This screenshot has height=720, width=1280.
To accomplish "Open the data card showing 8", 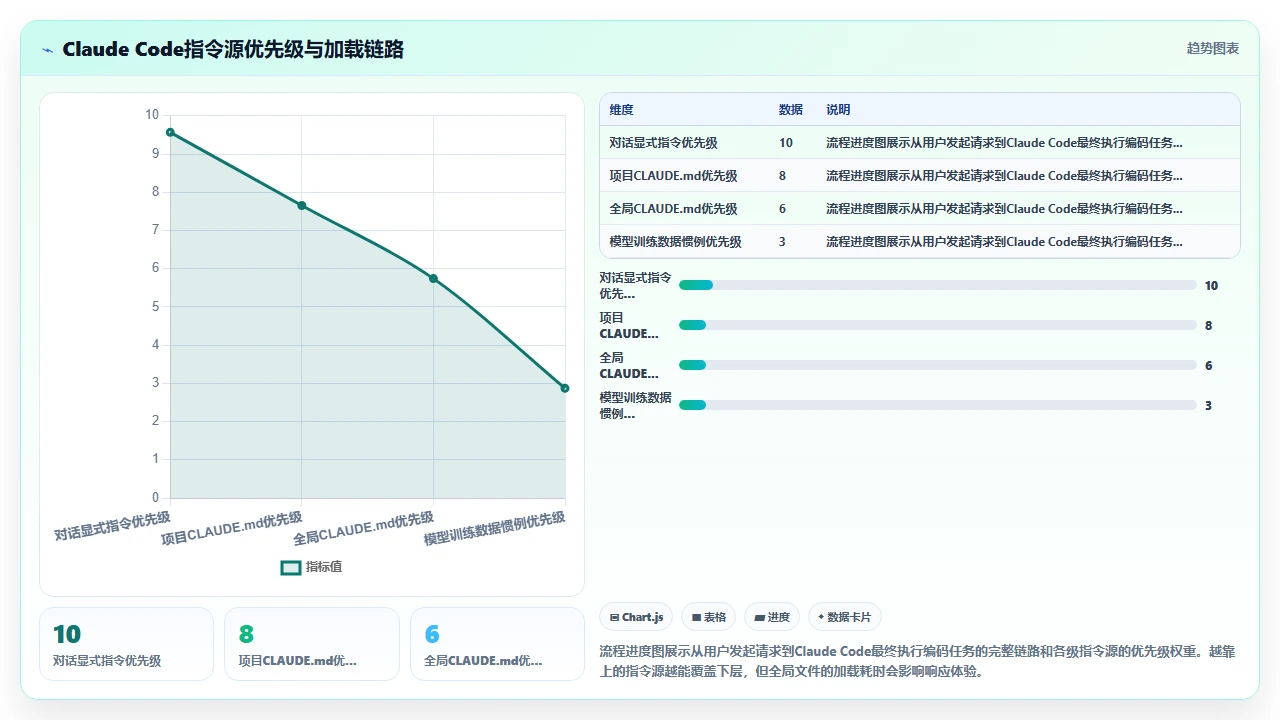I will click(312, 644).
